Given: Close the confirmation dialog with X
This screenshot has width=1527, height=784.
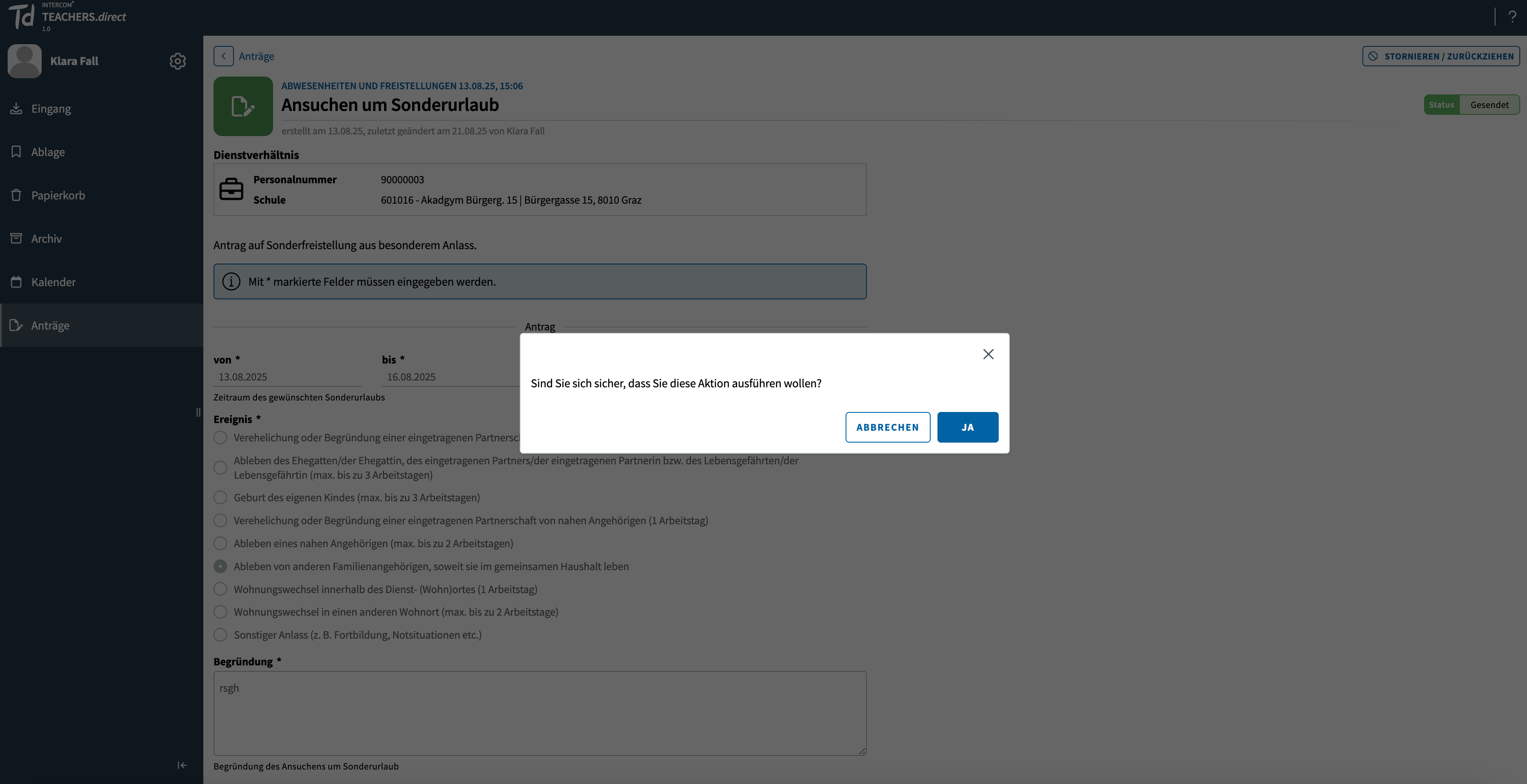Looking at the screenshot, I should tap(988, 354).
